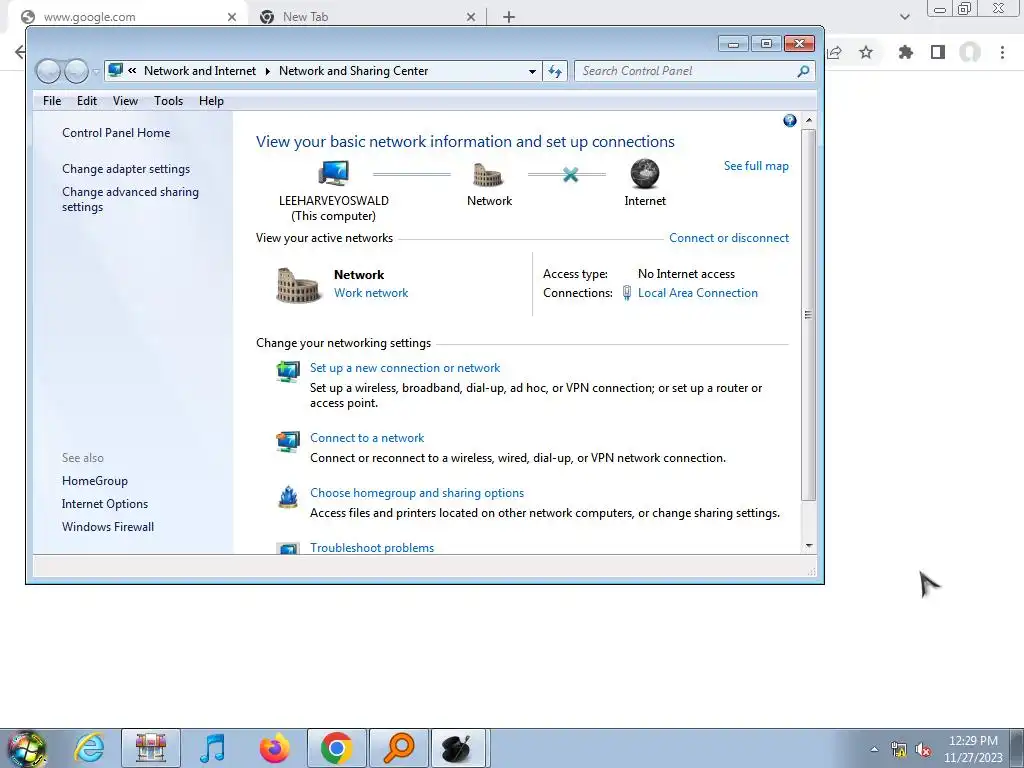Click the search magnifier icon in Control Panel
Image resolution: width=1024 pixels, height=768 pixels.
803,71
